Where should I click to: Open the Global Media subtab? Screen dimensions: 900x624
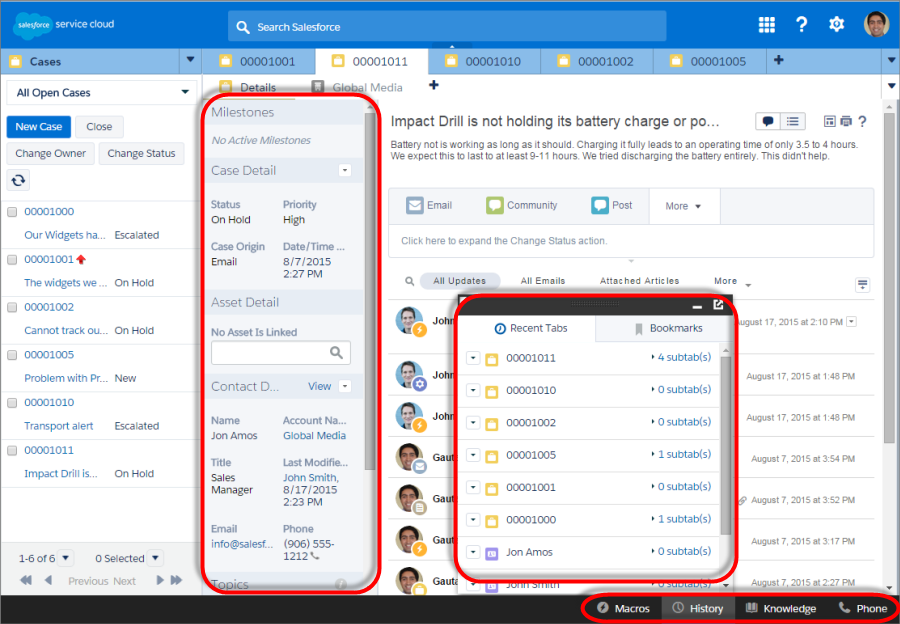click(357, 87)
